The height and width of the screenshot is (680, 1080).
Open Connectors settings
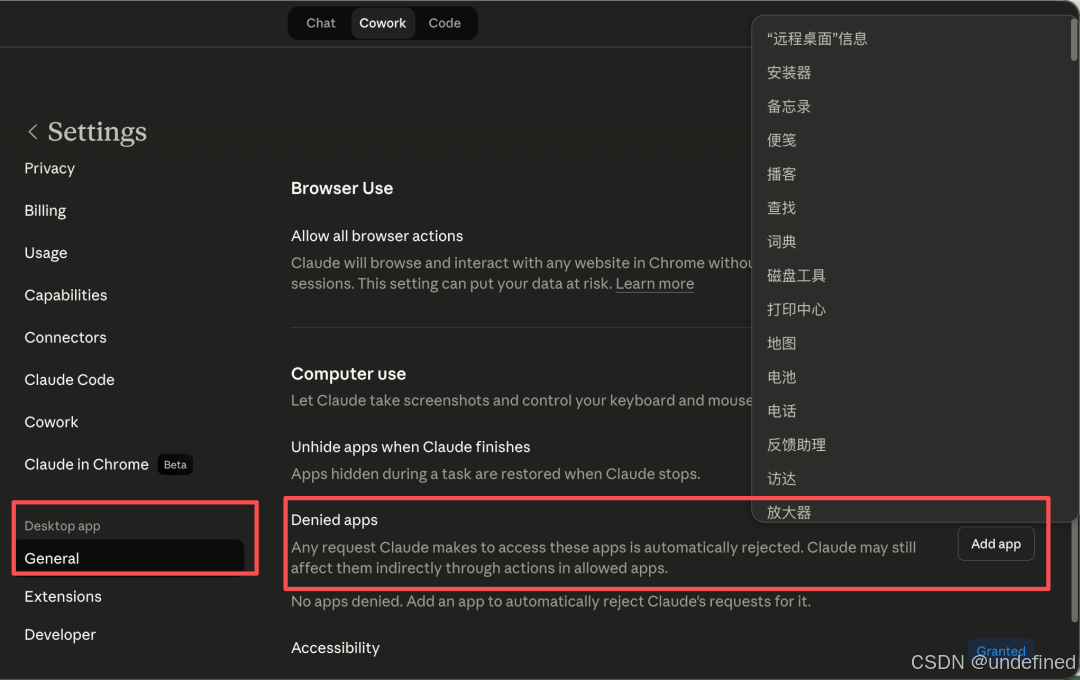pos(65,338)
